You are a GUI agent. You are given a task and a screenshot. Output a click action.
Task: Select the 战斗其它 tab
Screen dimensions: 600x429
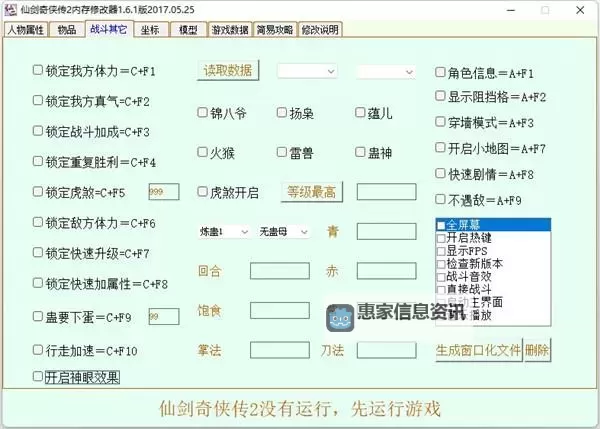(x=109, y=29)
